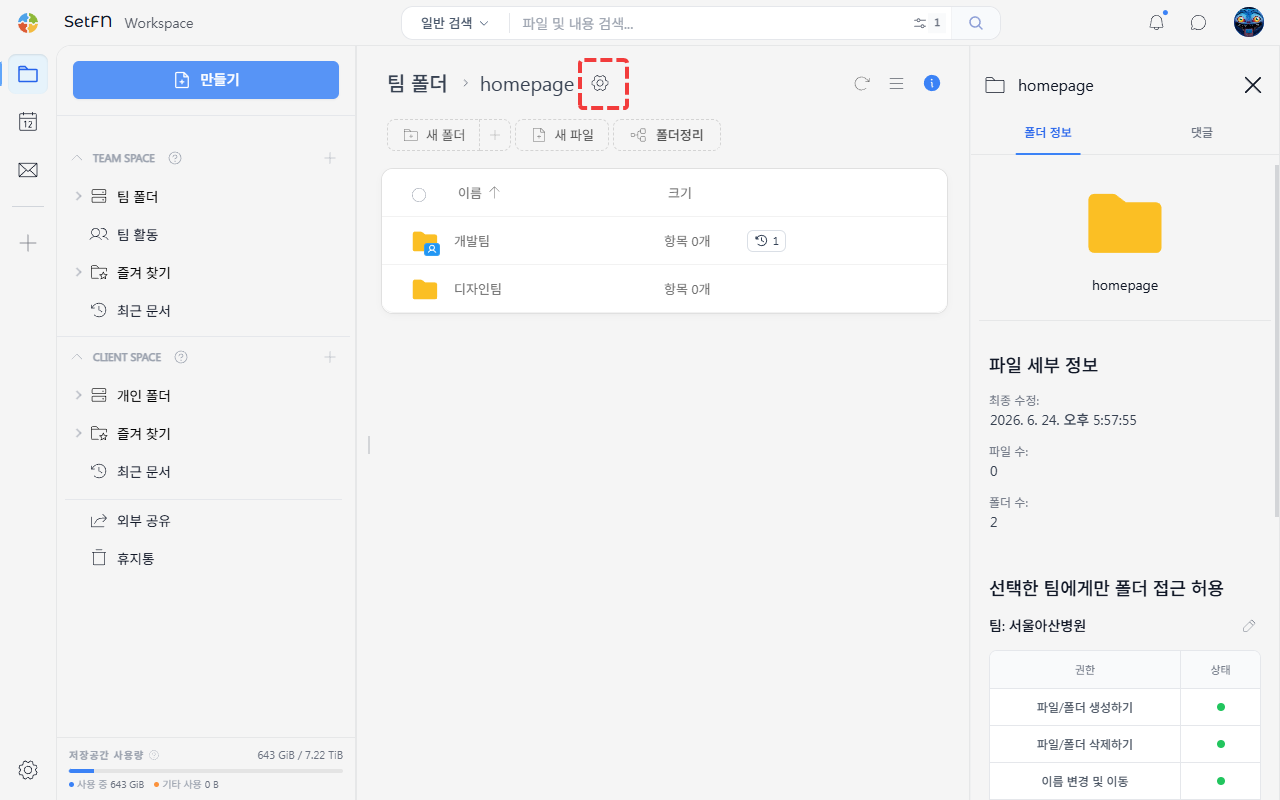Open the 디자인팀 folder name
Image resolution: width=1280 pixels, height=800 pixels.
point(478,289)
